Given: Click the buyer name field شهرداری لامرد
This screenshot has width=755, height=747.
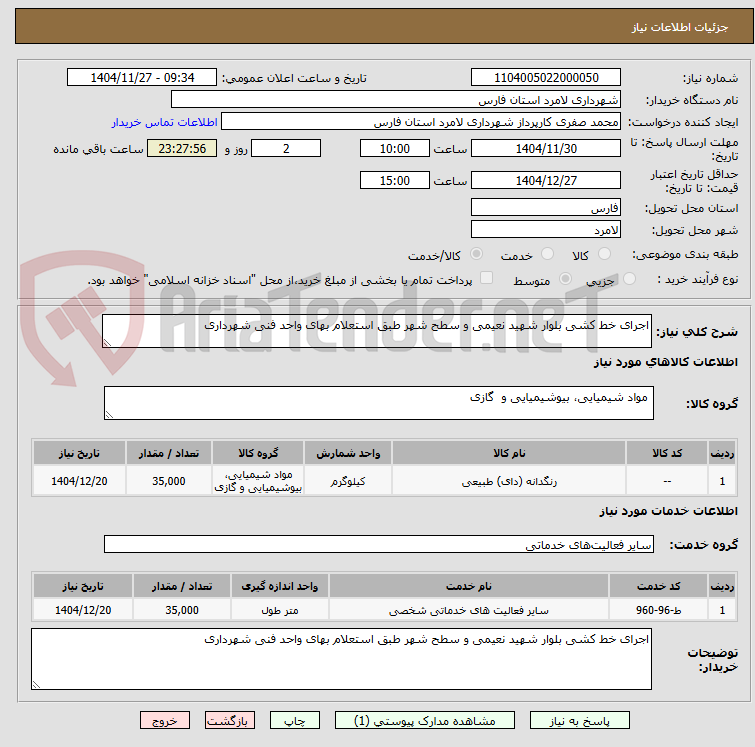Looking at the screenshot, I should [396, 100].
